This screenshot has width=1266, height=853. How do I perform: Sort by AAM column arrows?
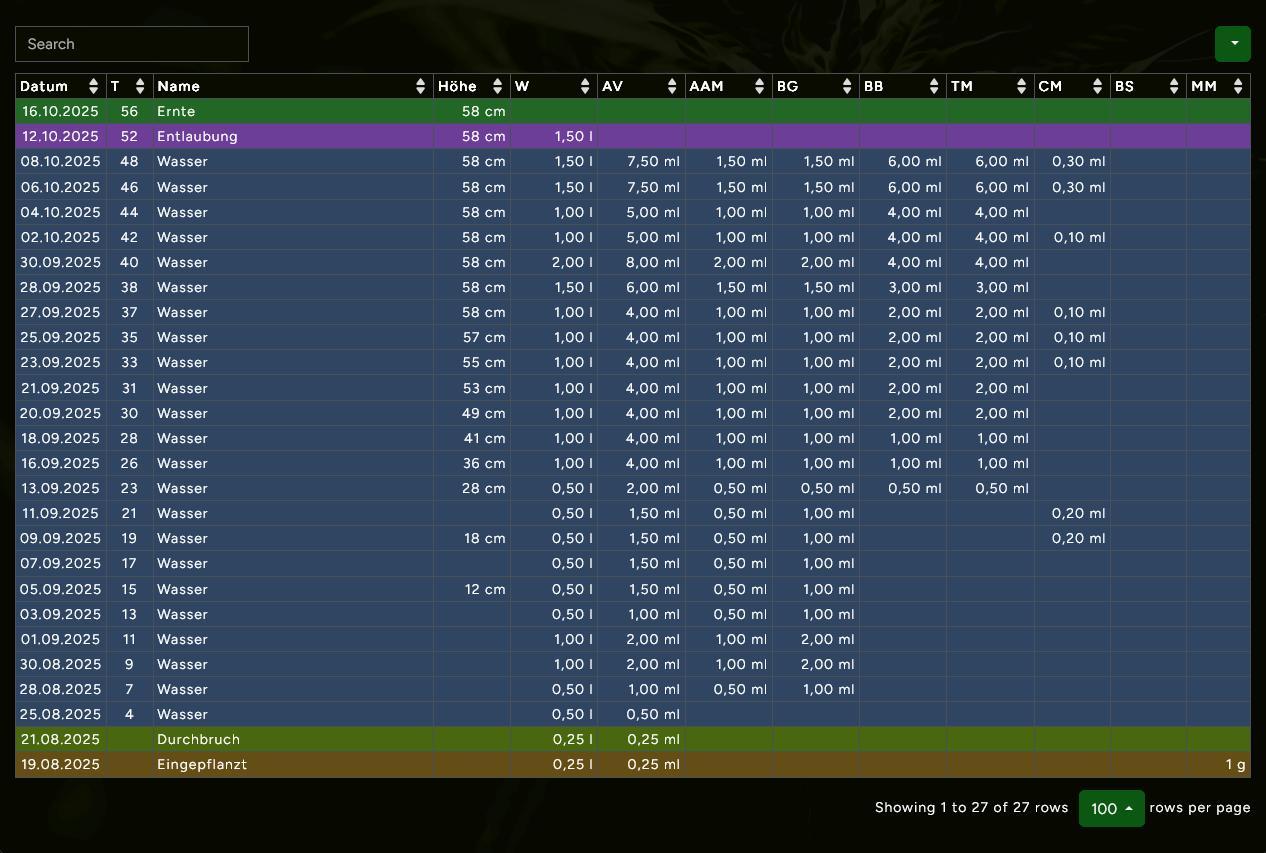(x=759, y=87)
